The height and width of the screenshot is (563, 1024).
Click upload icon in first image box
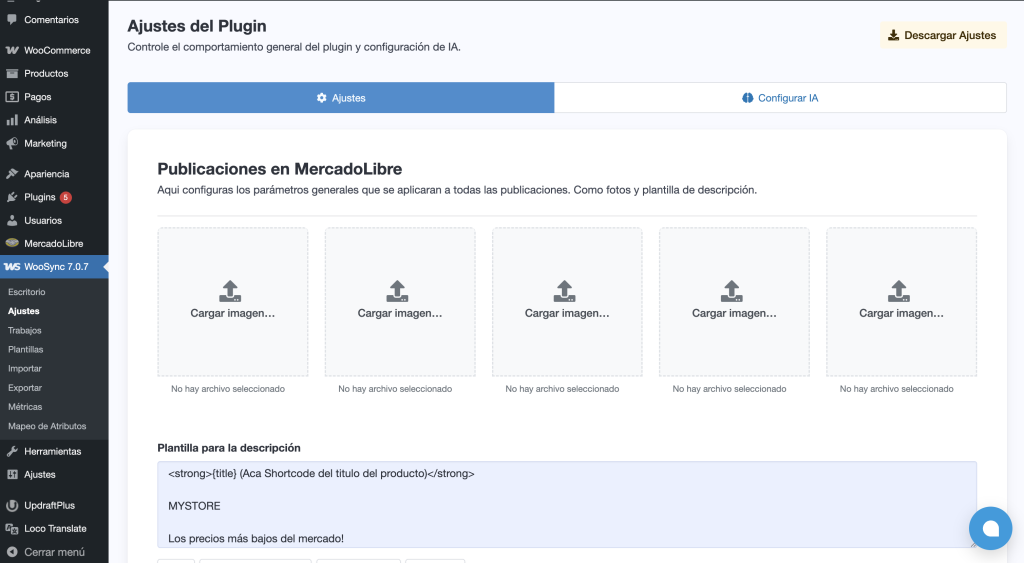click(x=230, y=291)
